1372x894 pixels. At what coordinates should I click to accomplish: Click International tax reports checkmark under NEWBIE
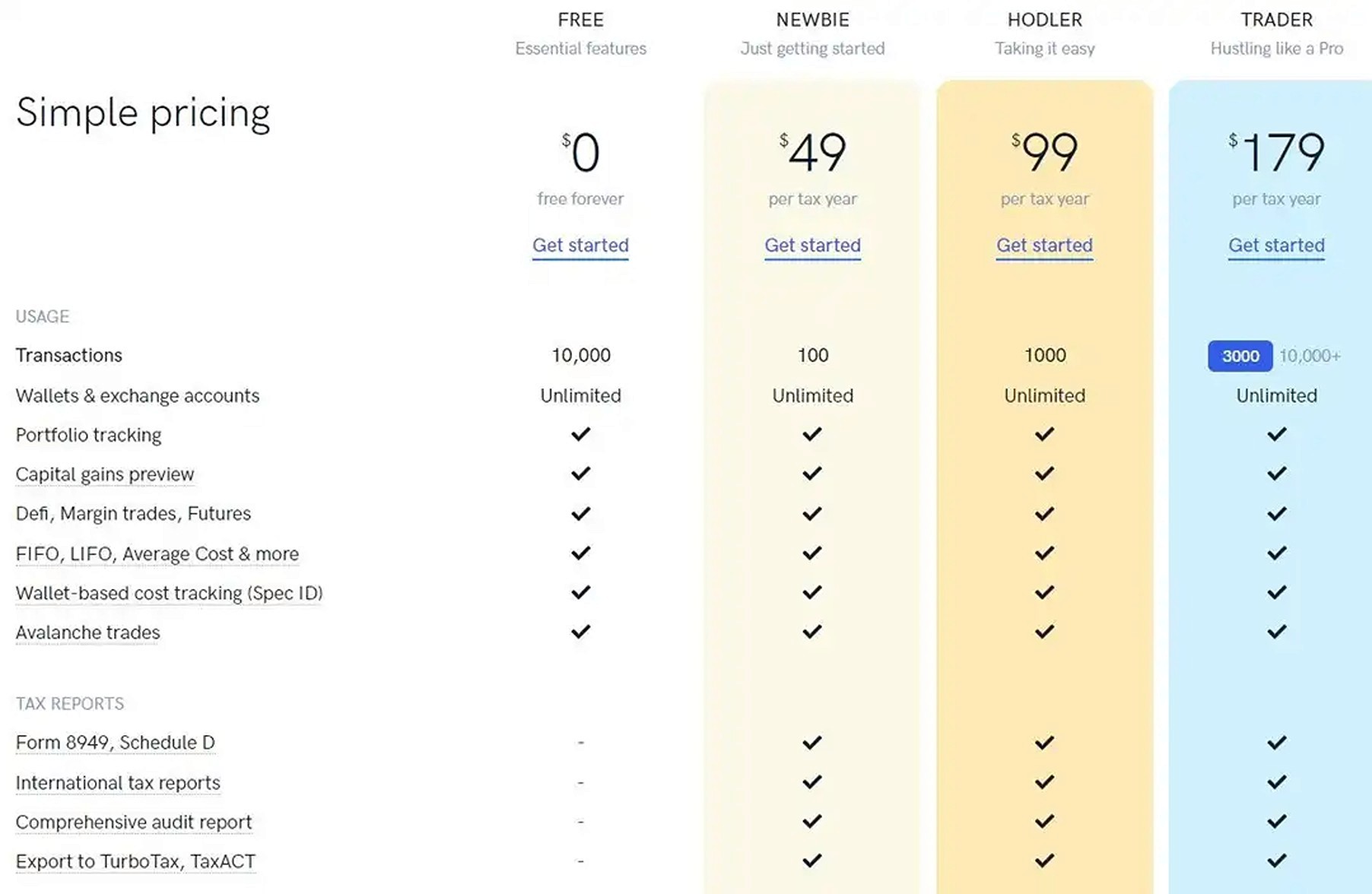click(x=812, y=781)
